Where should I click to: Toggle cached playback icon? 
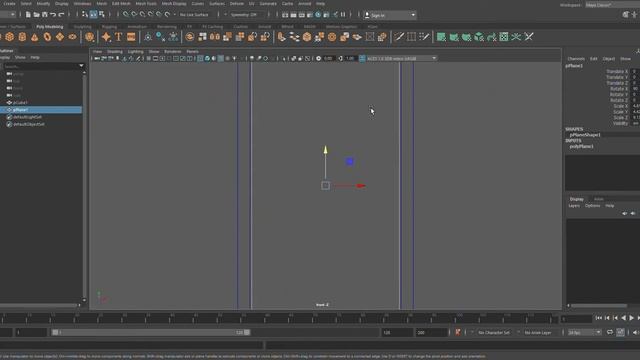[620, 332]
